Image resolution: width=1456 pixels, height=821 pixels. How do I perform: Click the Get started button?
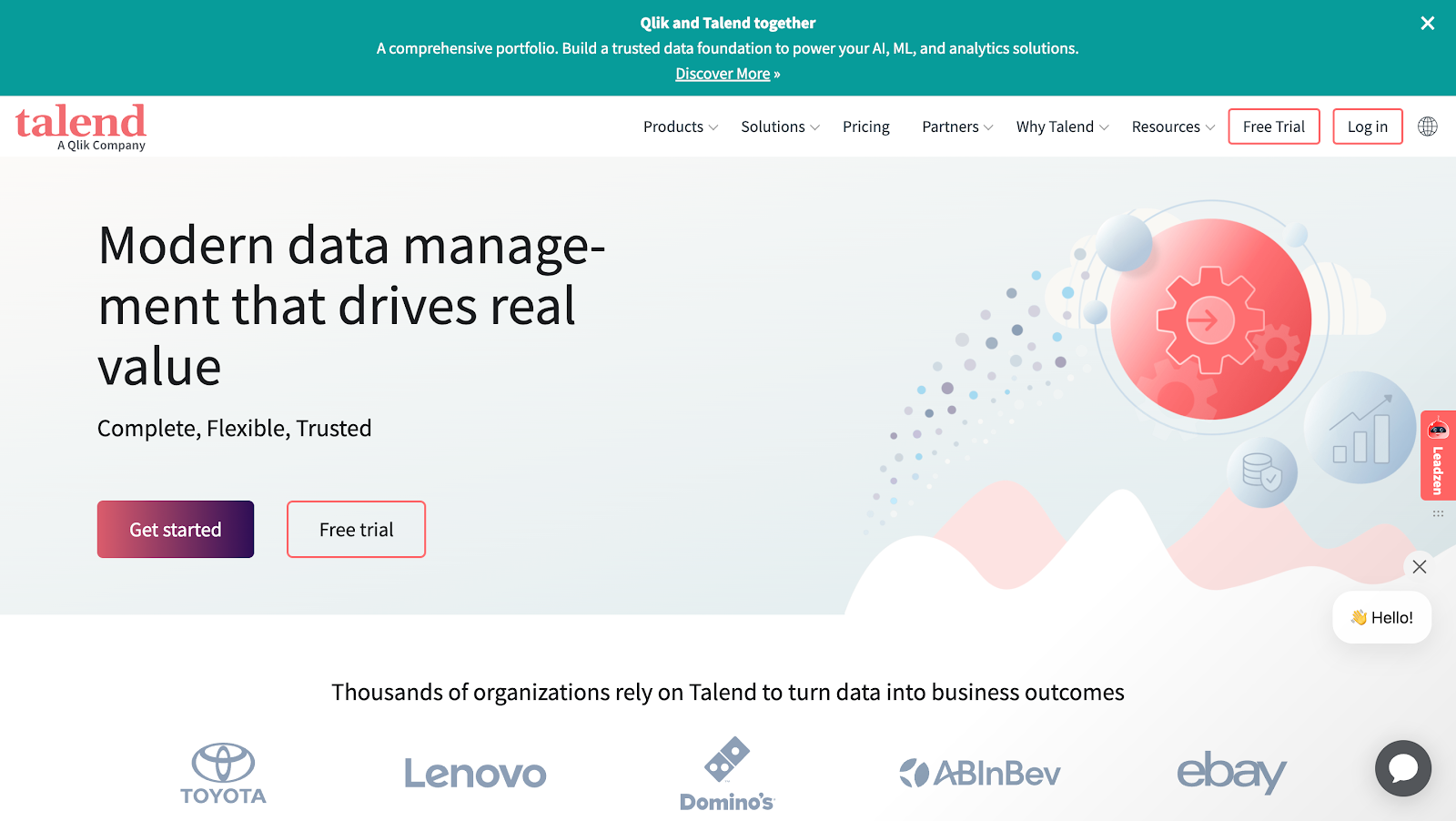click(x=176, y=530)
